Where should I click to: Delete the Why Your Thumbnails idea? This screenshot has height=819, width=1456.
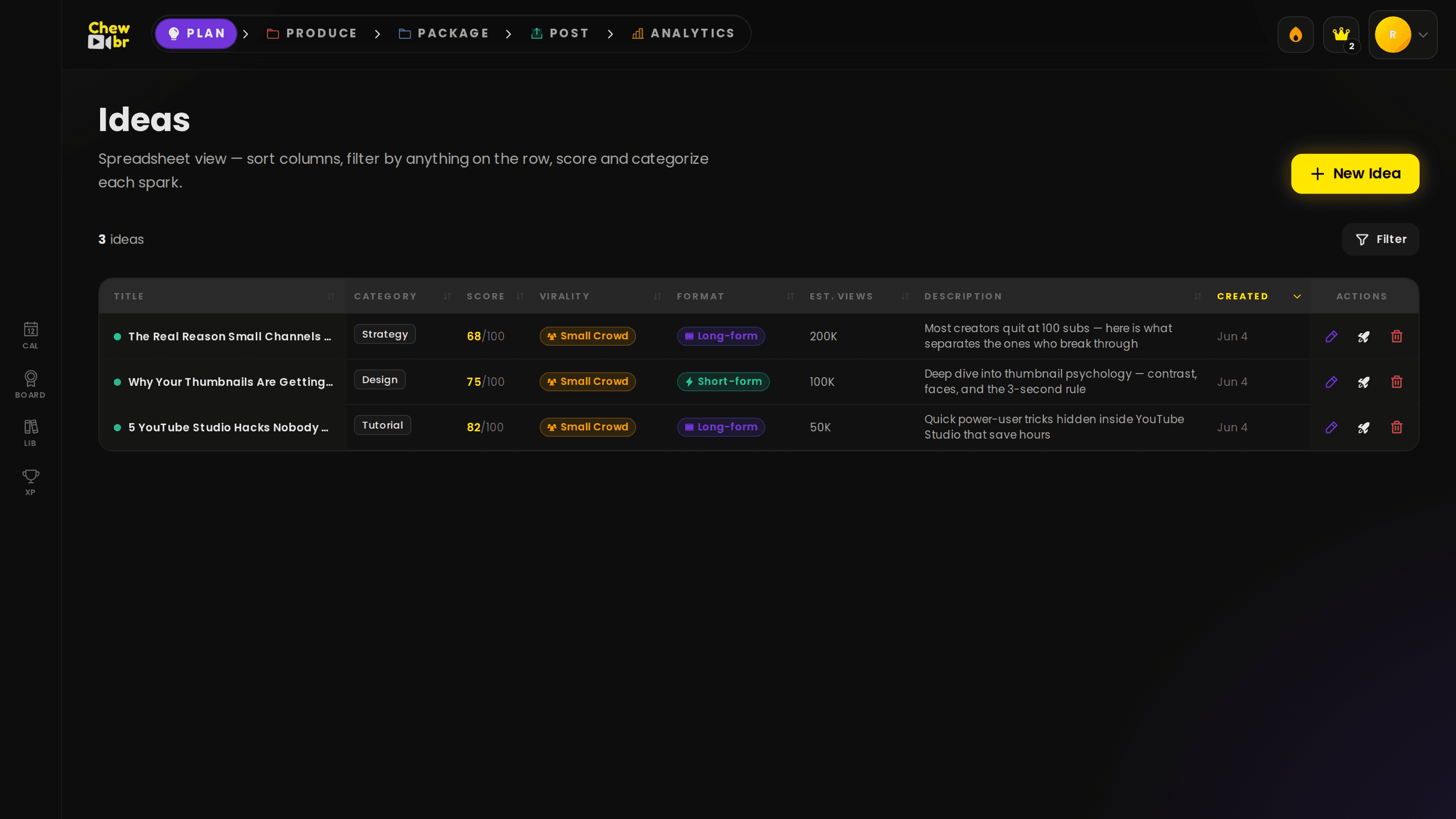point(1397,382)
